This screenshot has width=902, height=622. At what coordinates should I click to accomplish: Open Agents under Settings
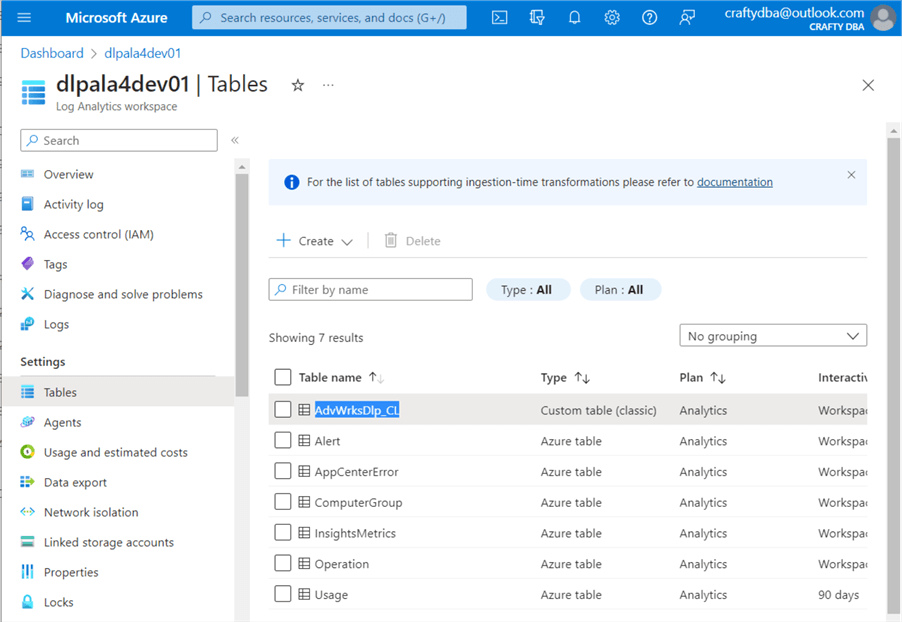point(63,422)
